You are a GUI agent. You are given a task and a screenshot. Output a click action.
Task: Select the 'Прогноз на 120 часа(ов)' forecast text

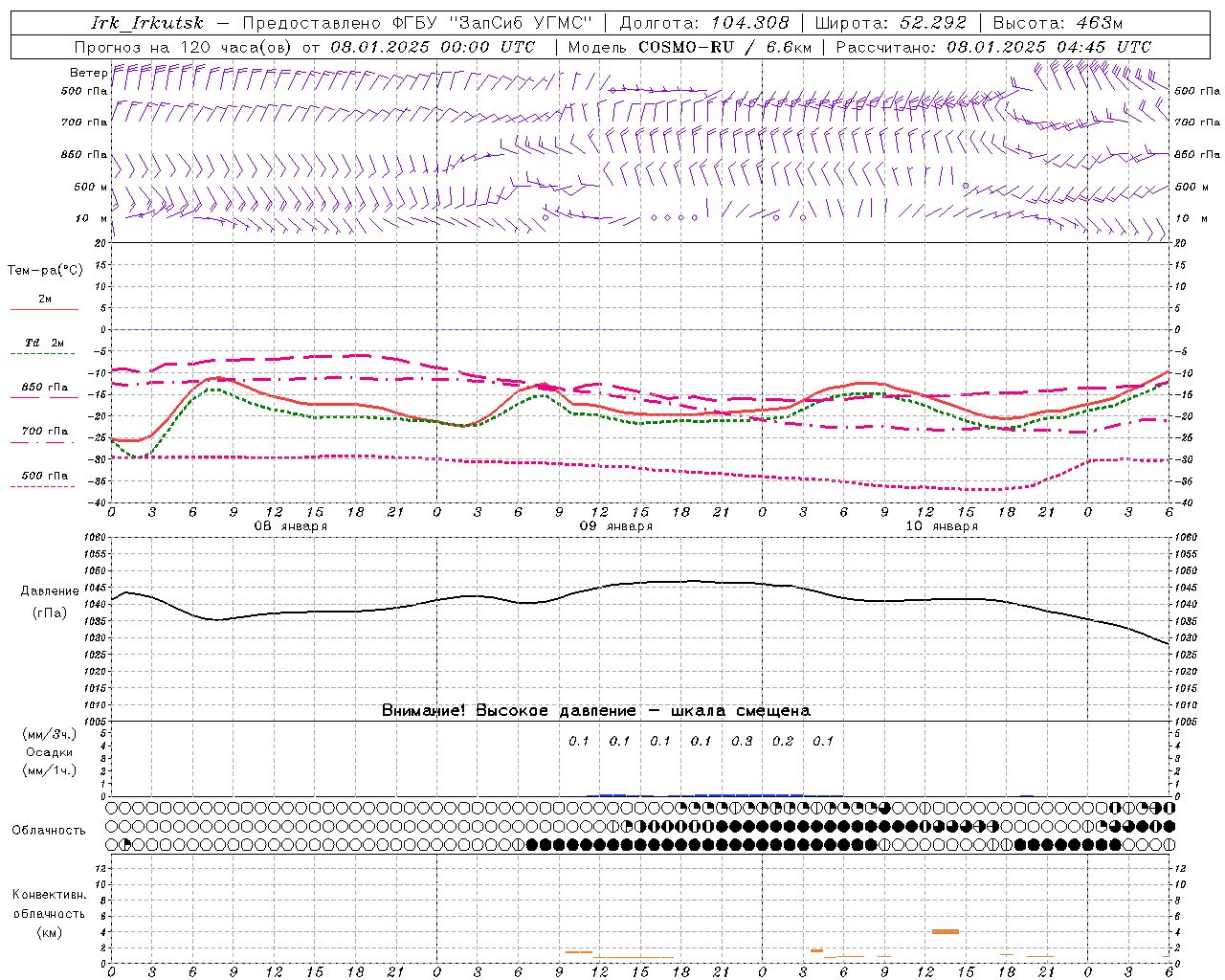pyautogui.click(x=184, y=47)
